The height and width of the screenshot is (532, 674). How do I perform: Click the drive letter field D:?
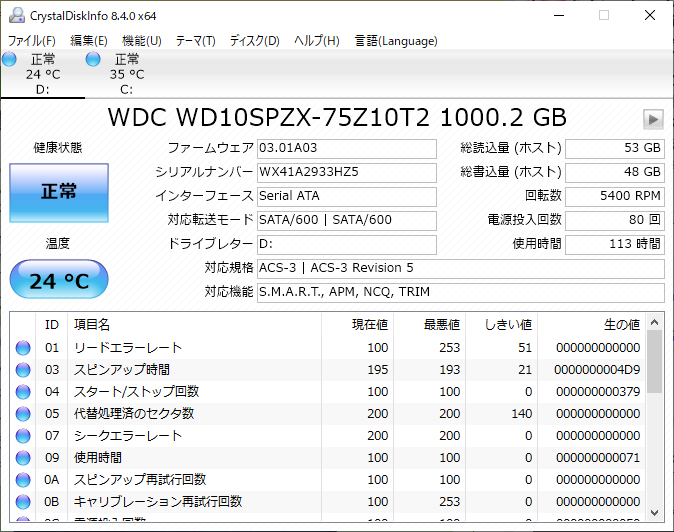pyautogui.click(x=346, y=245)
